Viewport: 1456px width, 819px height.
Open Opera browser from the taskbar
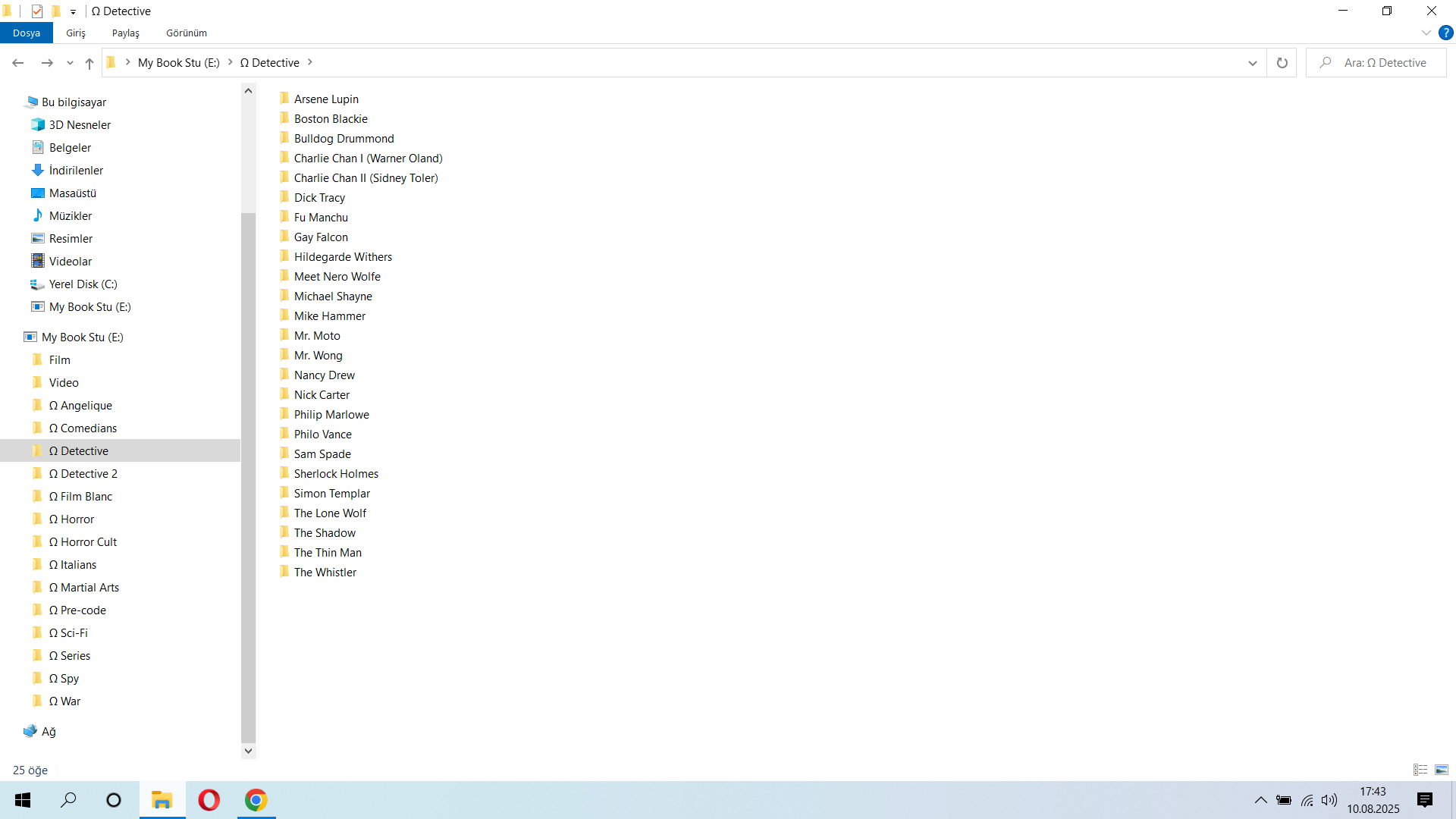coord(209,800)
